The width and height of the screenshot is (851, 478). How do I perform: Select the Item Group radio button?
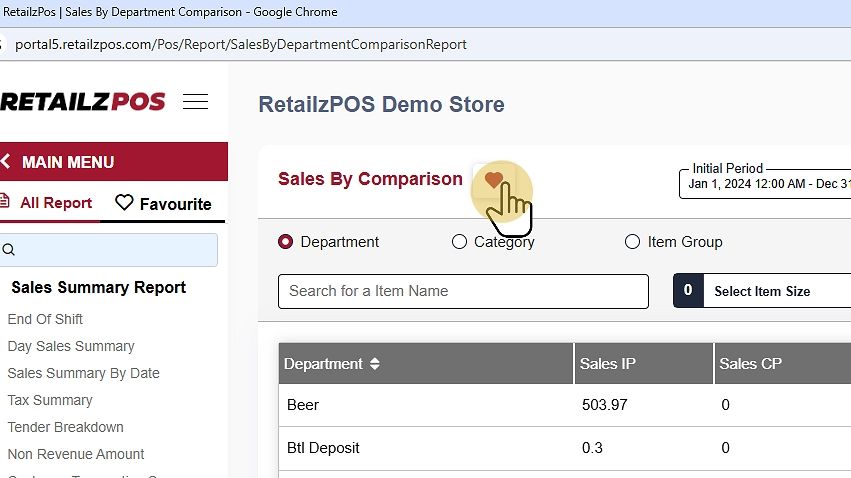click(x=632, y=241)
